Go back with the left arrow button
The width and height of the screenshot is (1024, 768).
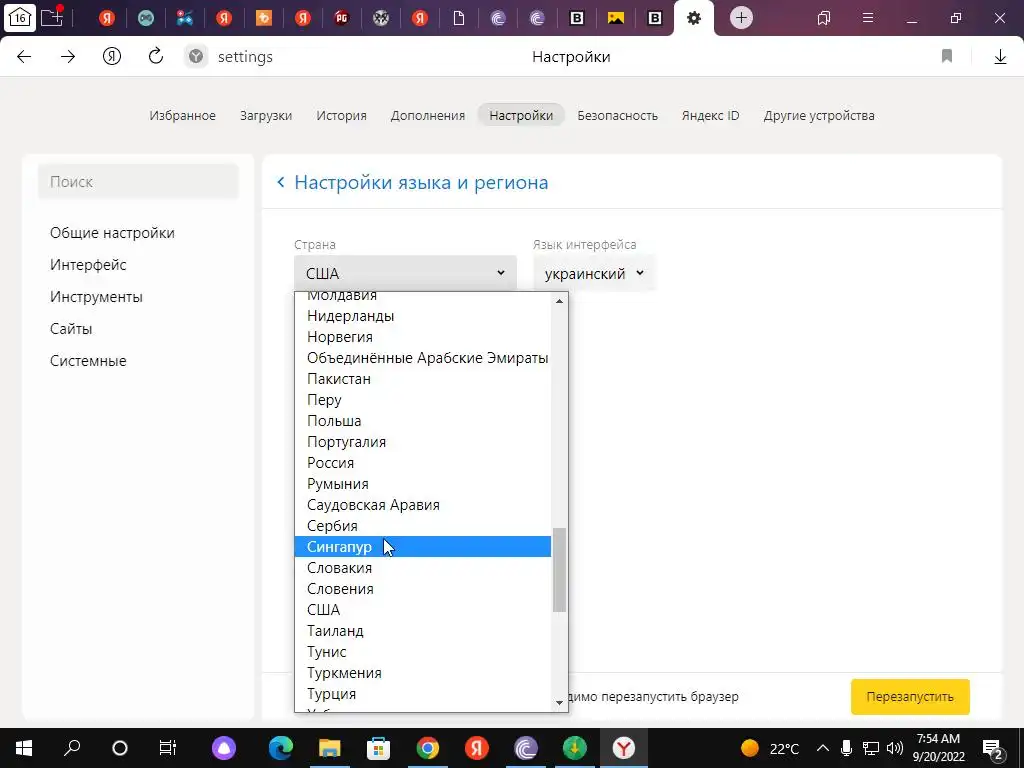tap(24, 57)
